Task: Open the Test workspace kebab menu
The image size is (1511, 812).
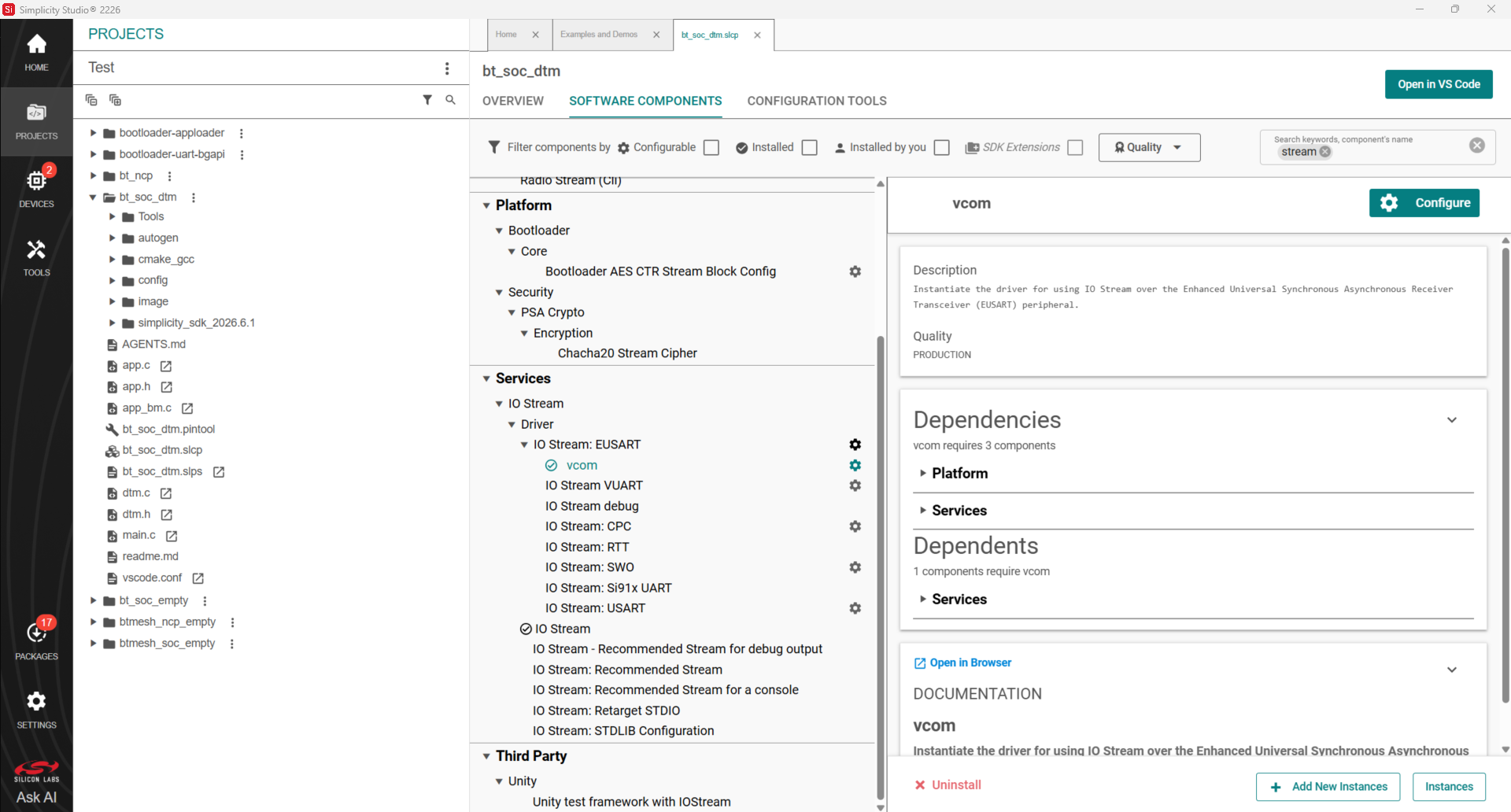Action: click(x=447, y=68)
